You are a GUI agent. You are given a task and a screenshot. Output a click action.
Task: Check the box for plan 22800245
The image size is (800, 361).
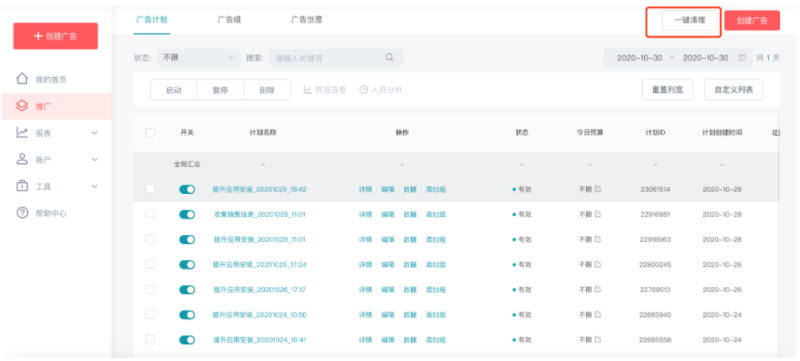click(150, 264)
